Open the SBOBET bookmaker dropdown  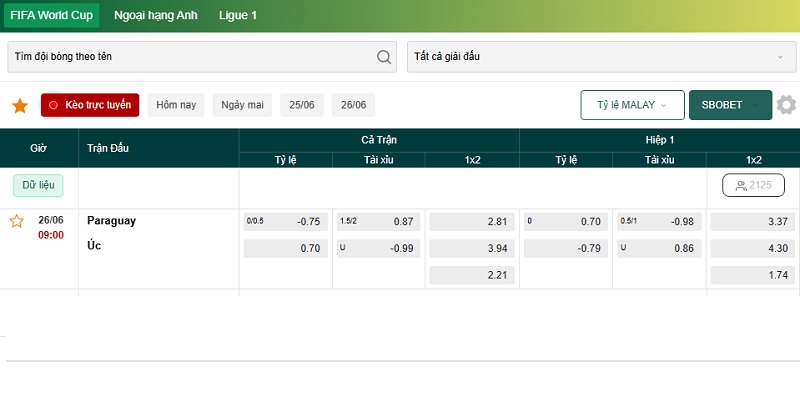click(730, 105)
